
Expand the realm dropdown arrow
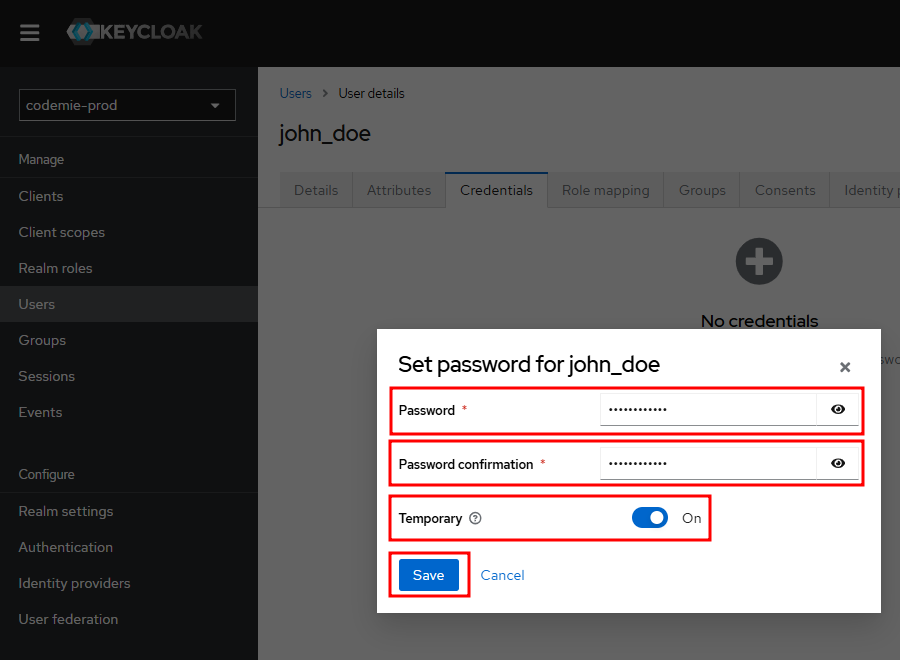215,105
